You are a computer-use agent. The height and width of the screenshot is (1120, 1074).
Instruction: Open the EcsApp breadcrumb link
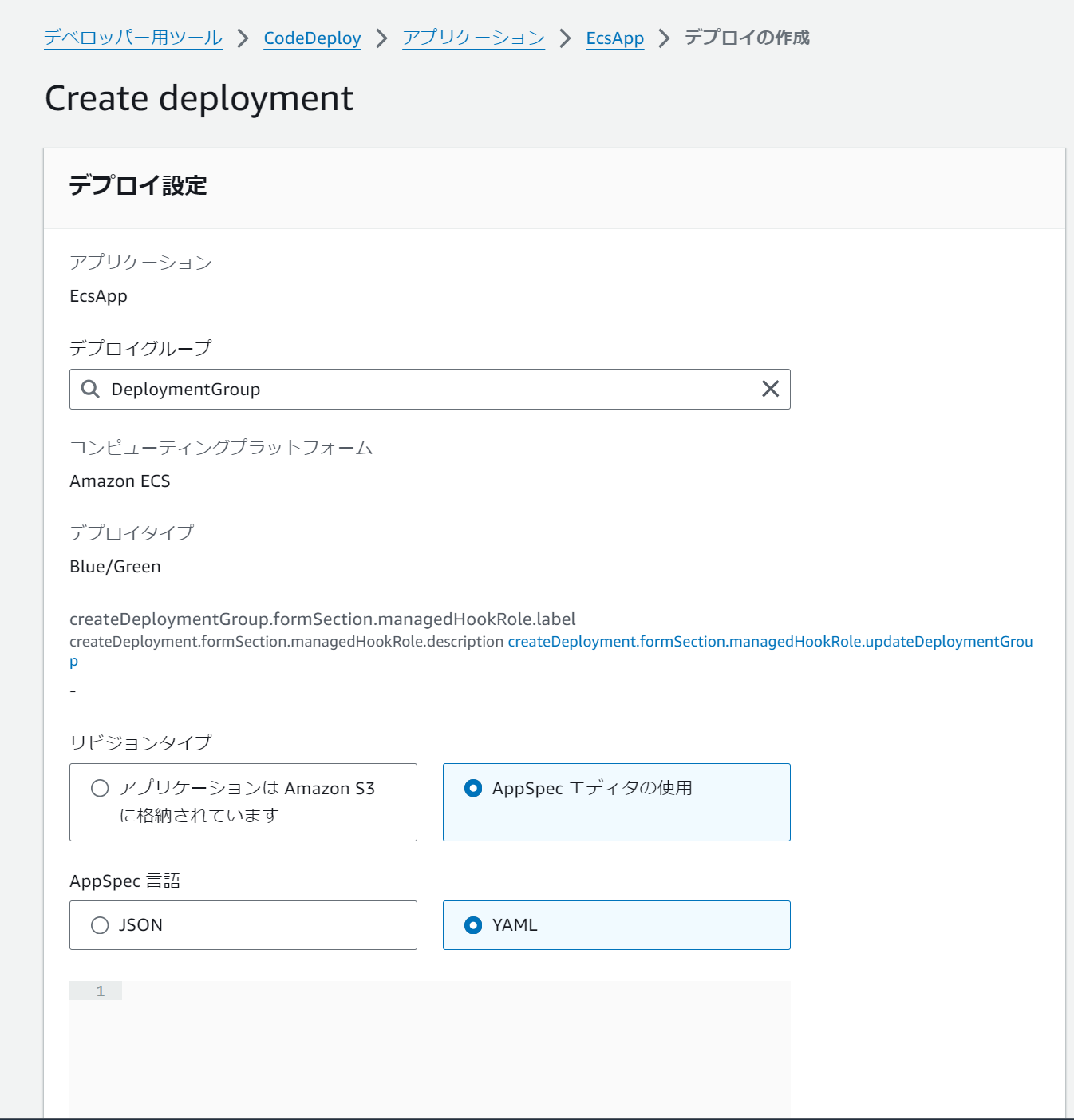614,38
